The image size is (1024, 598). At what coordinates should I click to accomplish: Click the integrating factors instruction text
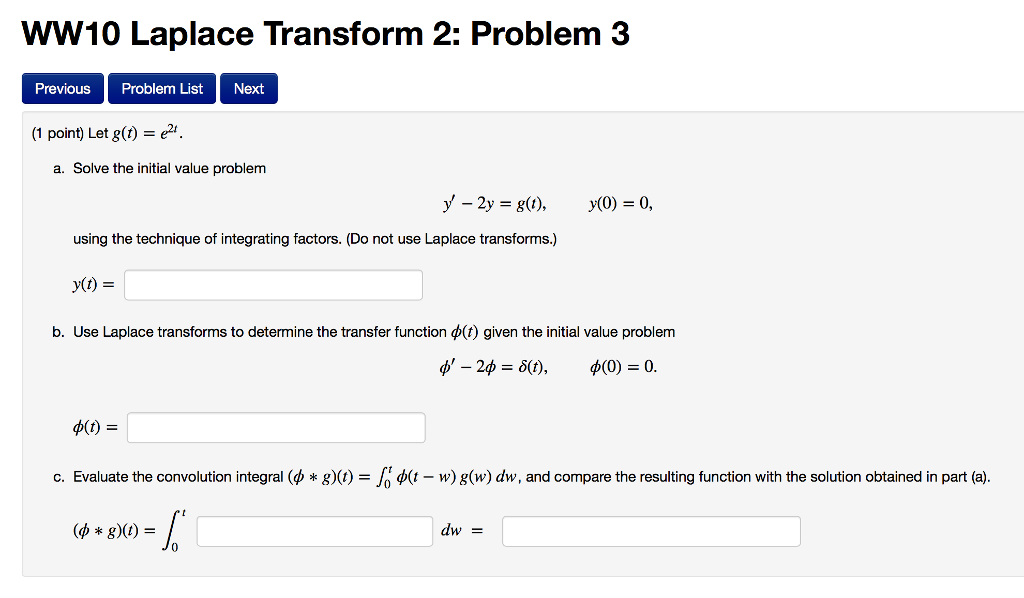[315, 239]
